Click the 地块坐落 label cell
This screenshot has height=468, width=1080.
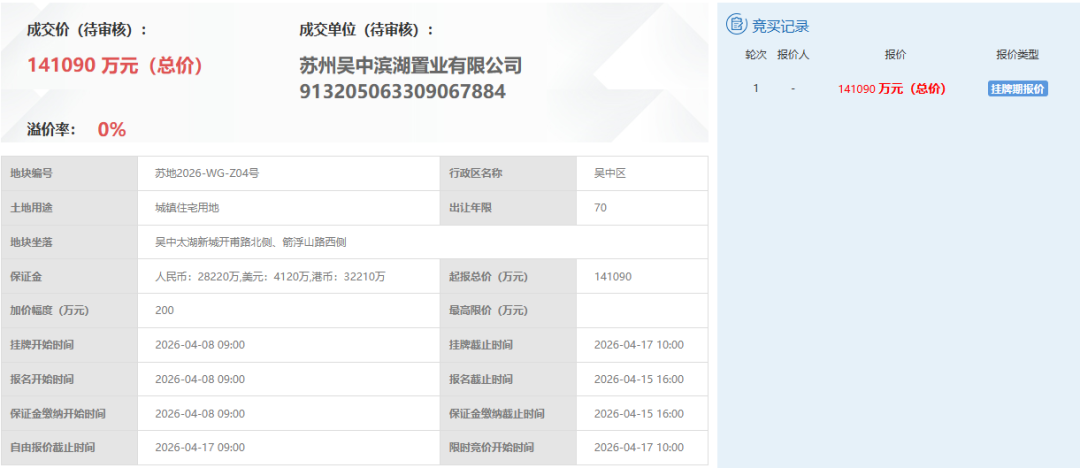tap(70, 242)
